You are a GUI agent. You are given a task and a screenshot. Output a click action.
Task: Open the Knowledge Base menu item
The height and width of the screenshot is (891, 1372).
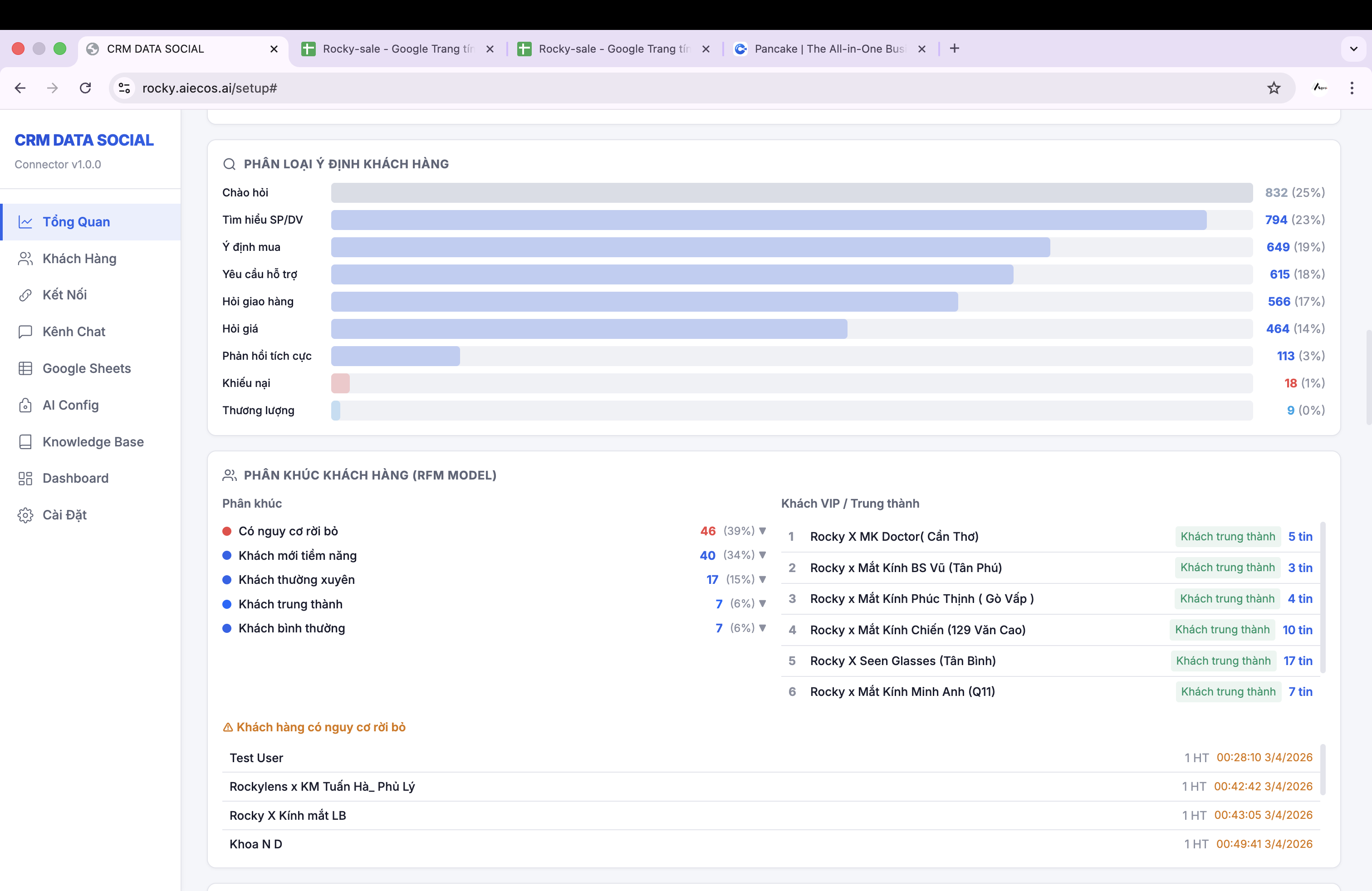90,442
